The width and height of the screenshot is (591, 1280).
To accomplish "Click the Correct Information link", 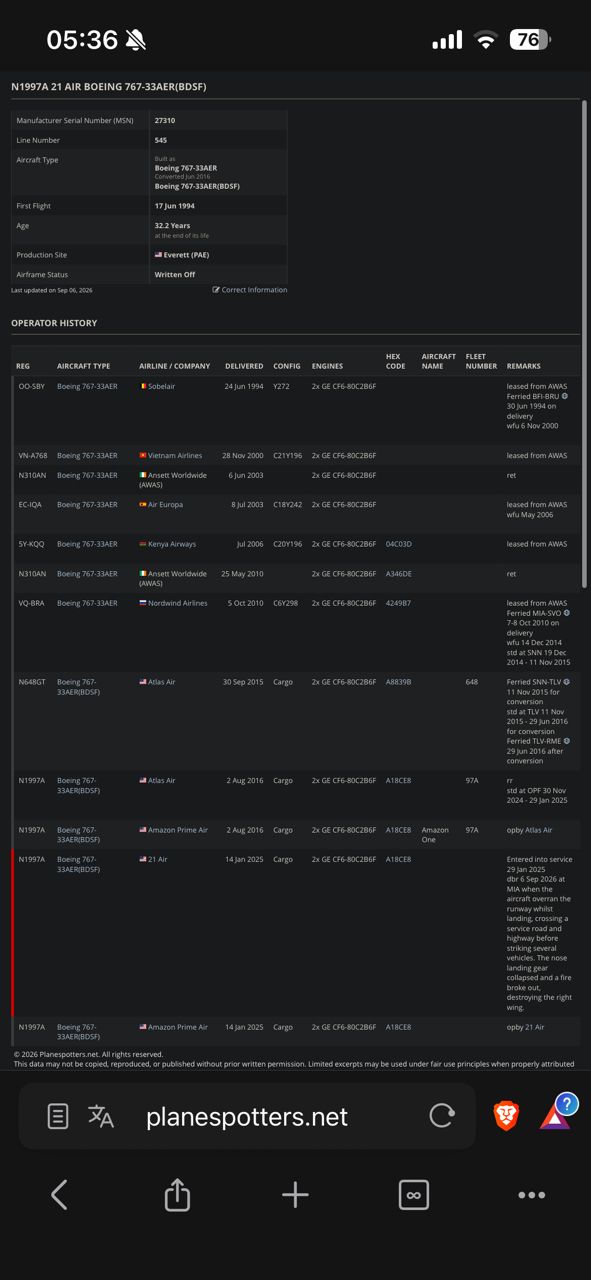I will coord(250,290).
